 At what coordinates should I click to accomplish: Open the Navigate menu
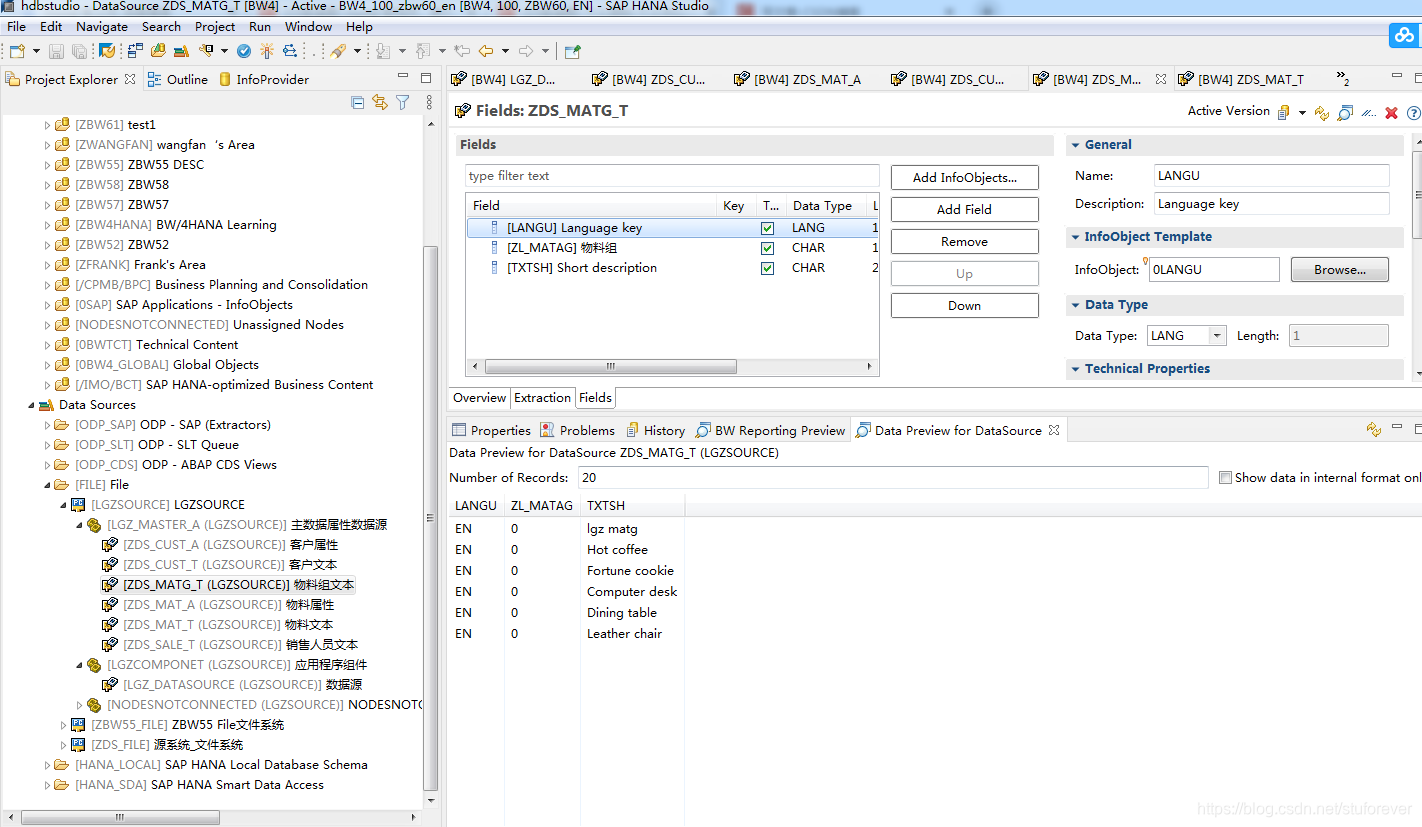click(102, 27)
